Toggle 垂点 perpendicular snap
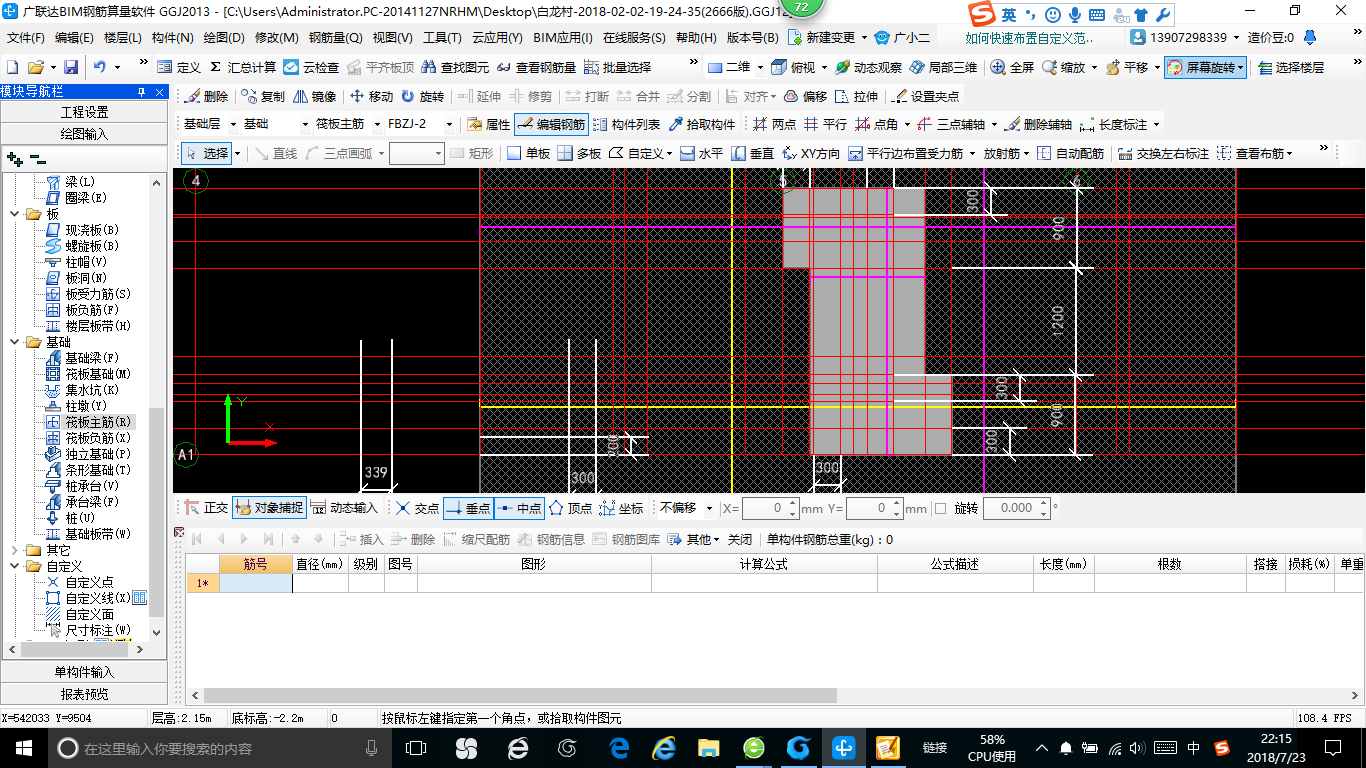Image resolution: width=1366 pixels, height=768 pixels. pyautogui.click(x=468, y=508)
